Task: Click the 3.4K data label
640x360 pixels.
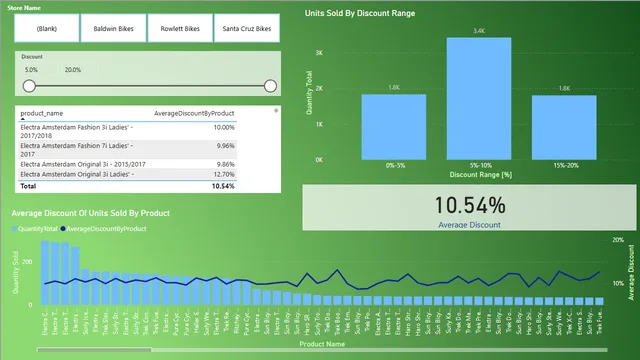Action: click(479, 31)
